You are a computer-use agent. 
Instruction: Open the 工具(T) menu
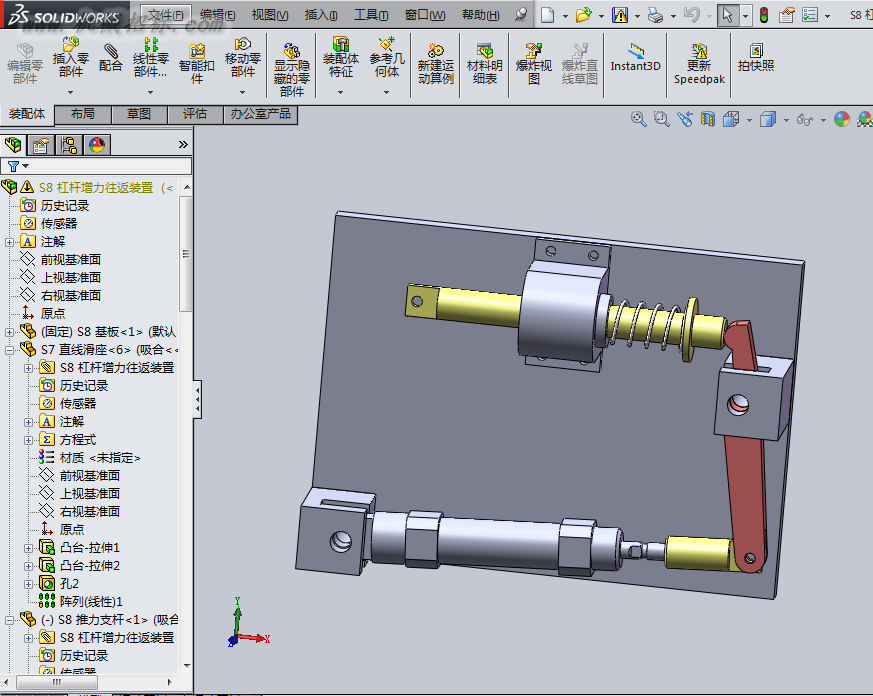pyautogui.click(x=371, y=15)
